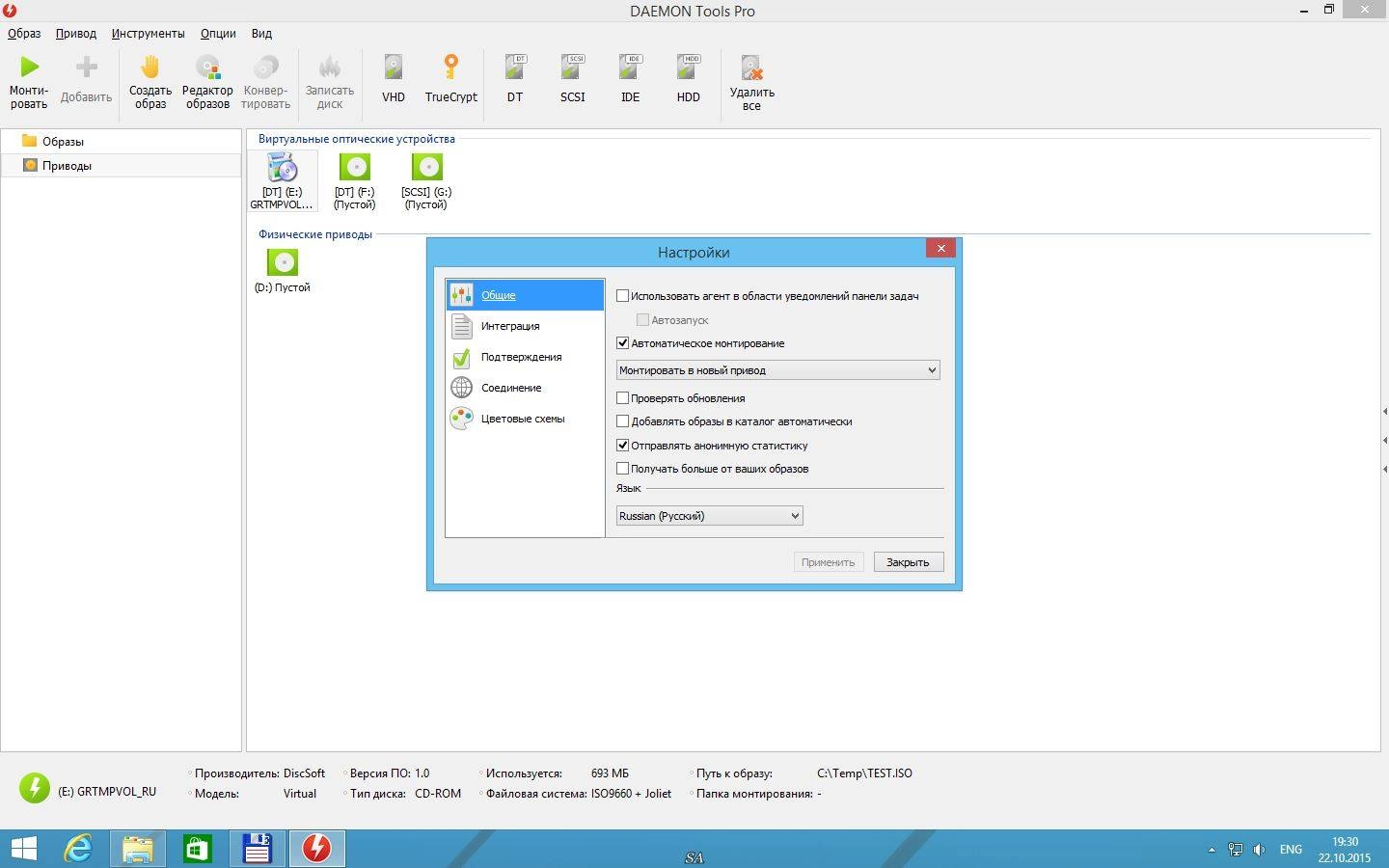Open the Монтировать в новый привод dropdown

pos(777,370)
